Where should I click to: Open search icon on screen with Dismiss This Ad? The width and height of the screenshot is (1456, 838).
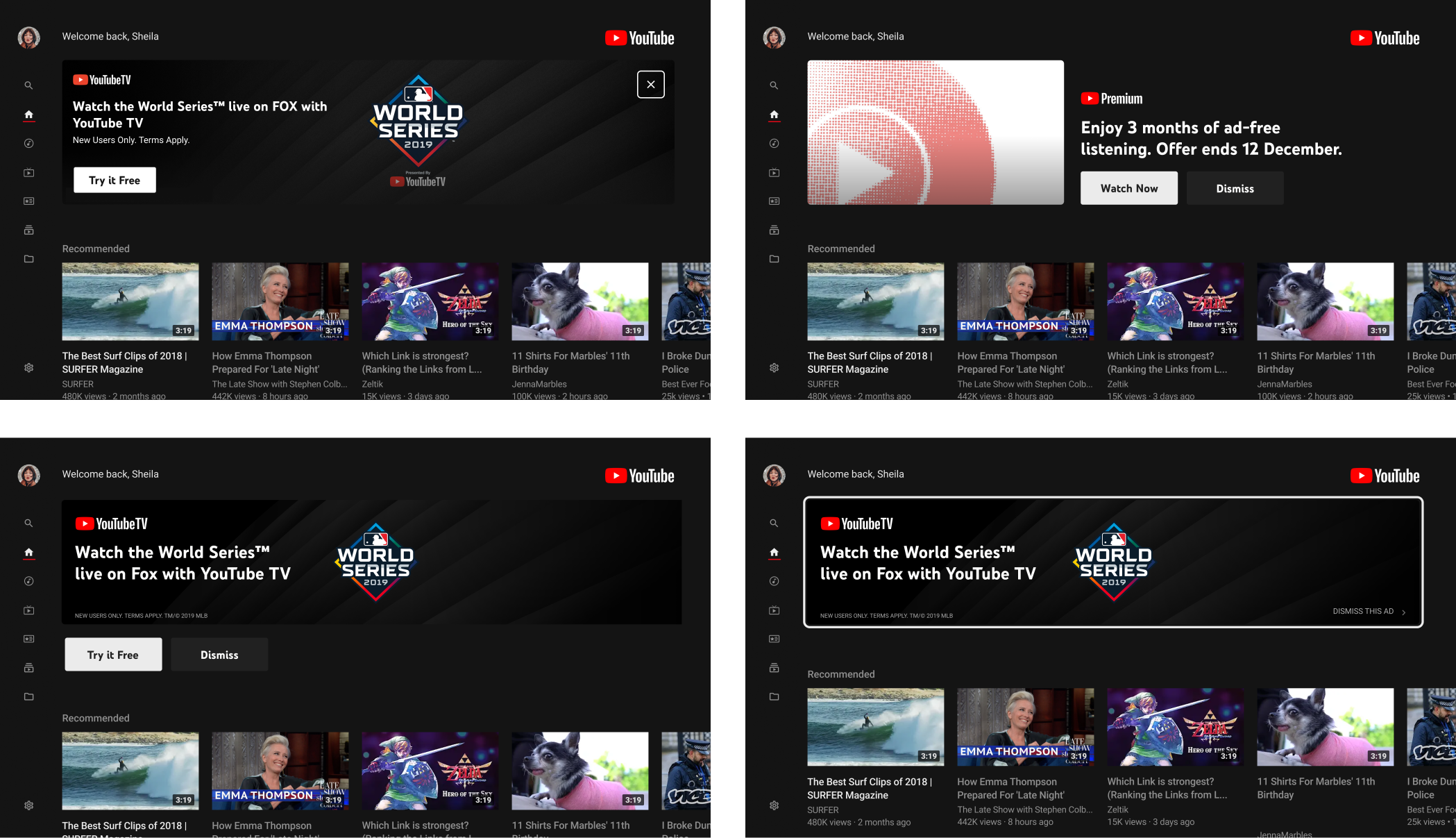click(774, 523)
